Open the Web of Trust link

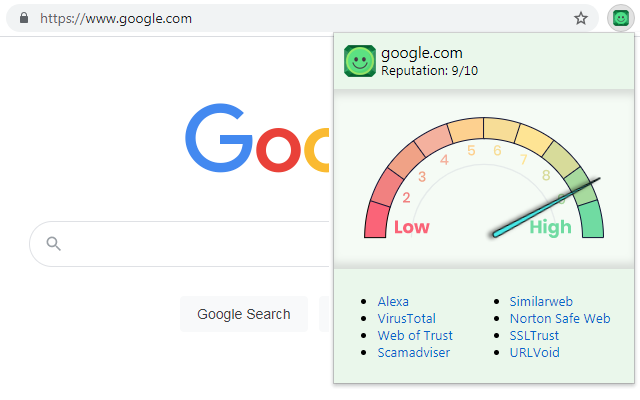point(415,335)
